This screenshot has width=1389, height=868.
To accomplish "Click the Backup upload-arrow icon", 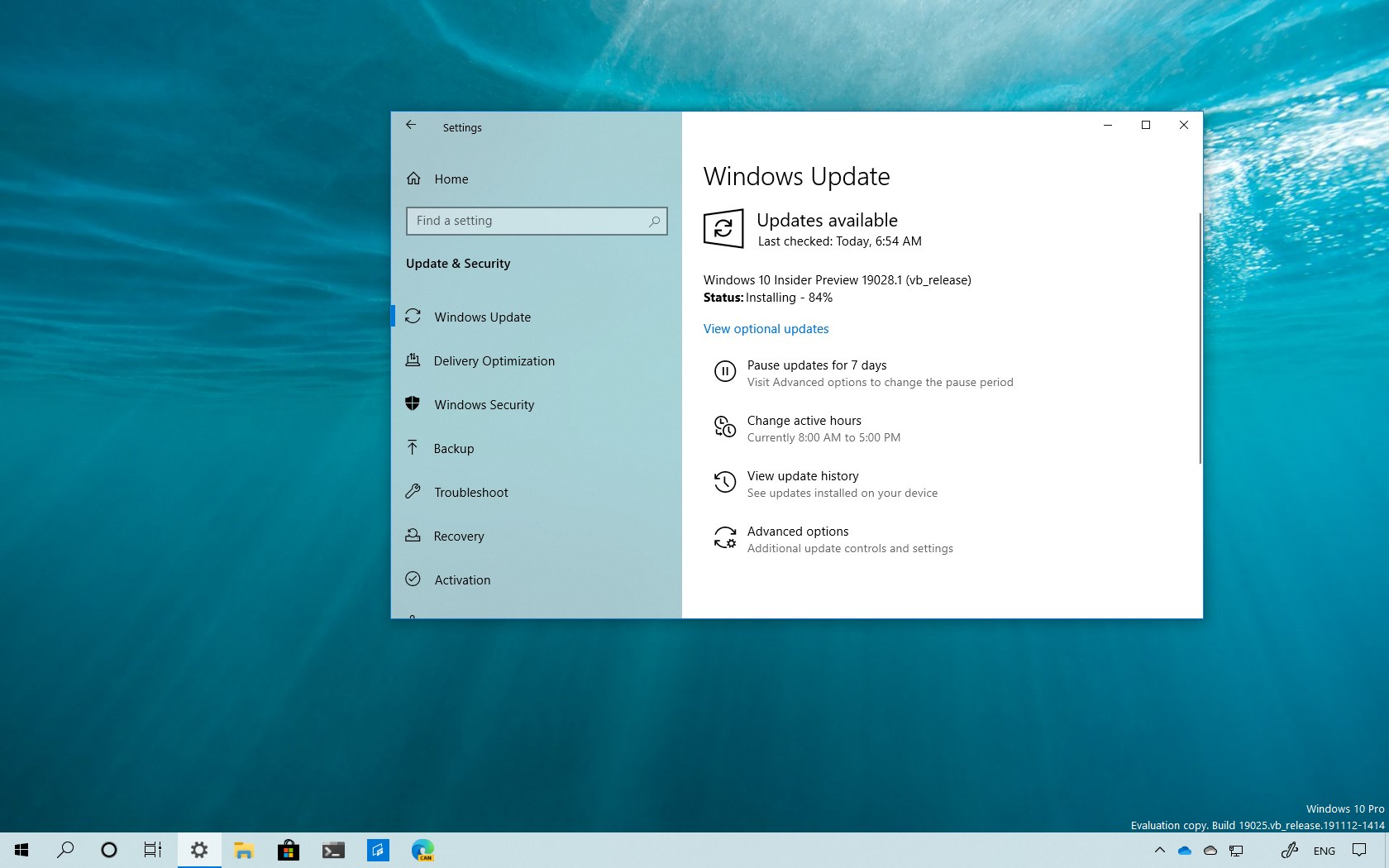I will click(414, 447).
